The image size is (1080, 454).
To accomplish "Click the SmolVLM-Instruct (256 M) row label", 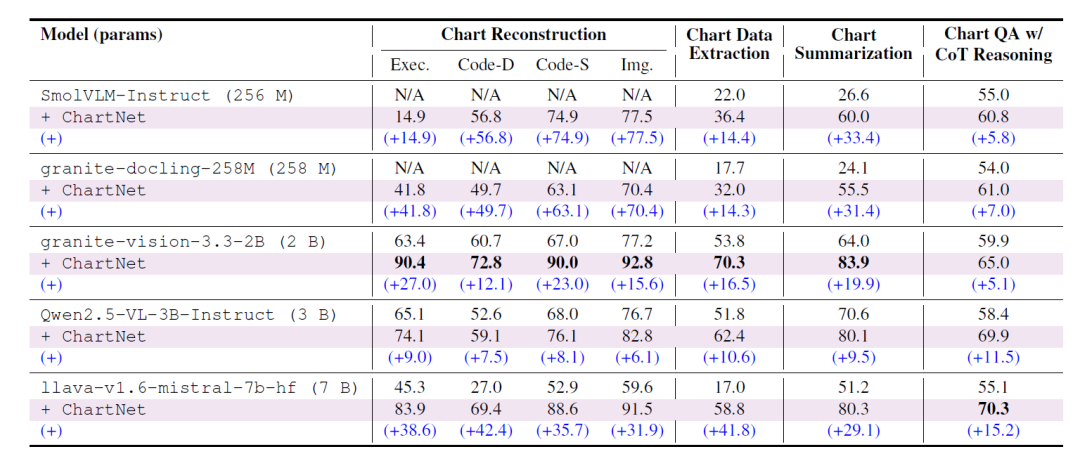I will click(167, 96).
